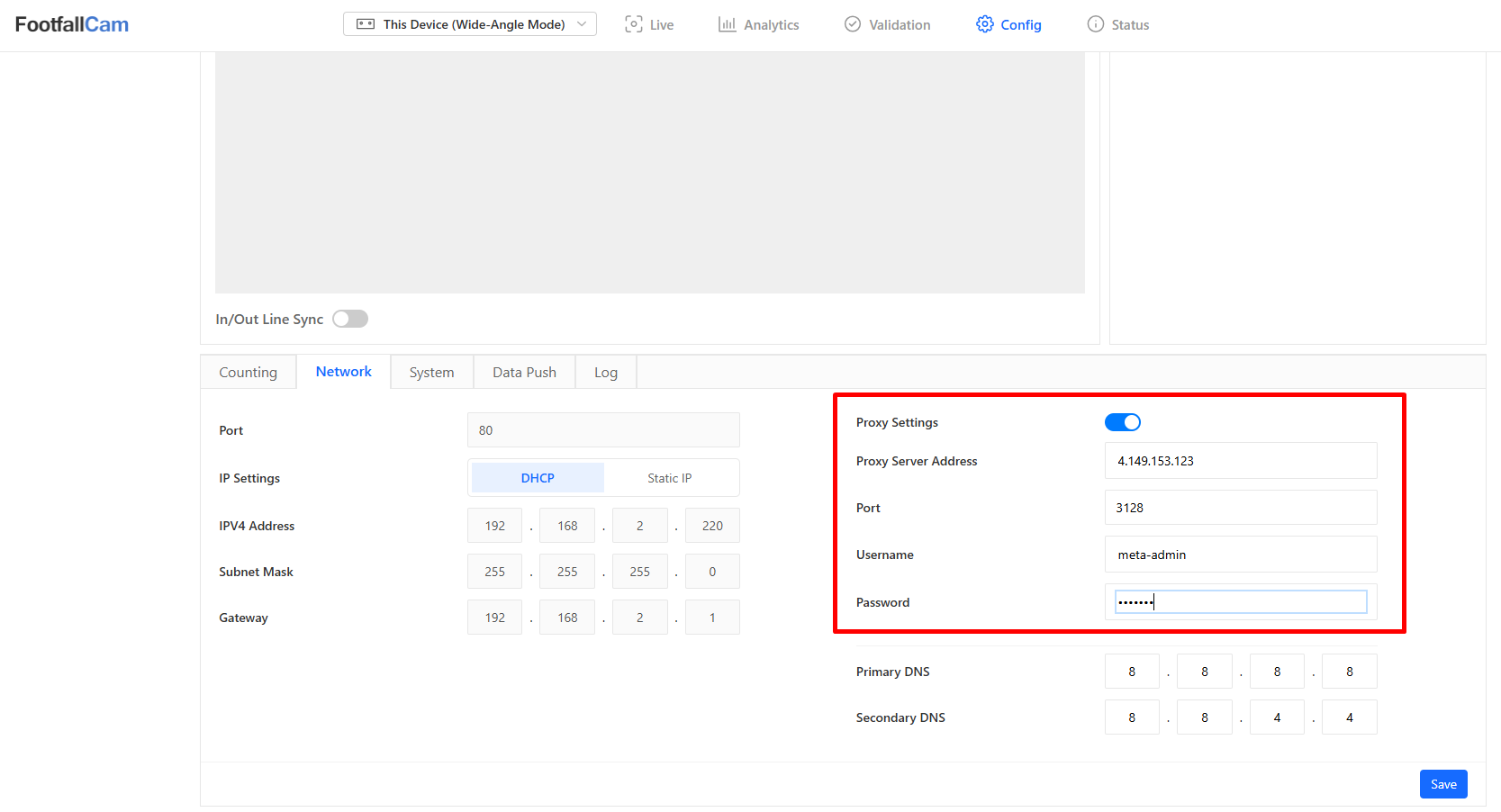Disable the Proxy Settings toggle
1501x812 pixels.
point(1122,422)
